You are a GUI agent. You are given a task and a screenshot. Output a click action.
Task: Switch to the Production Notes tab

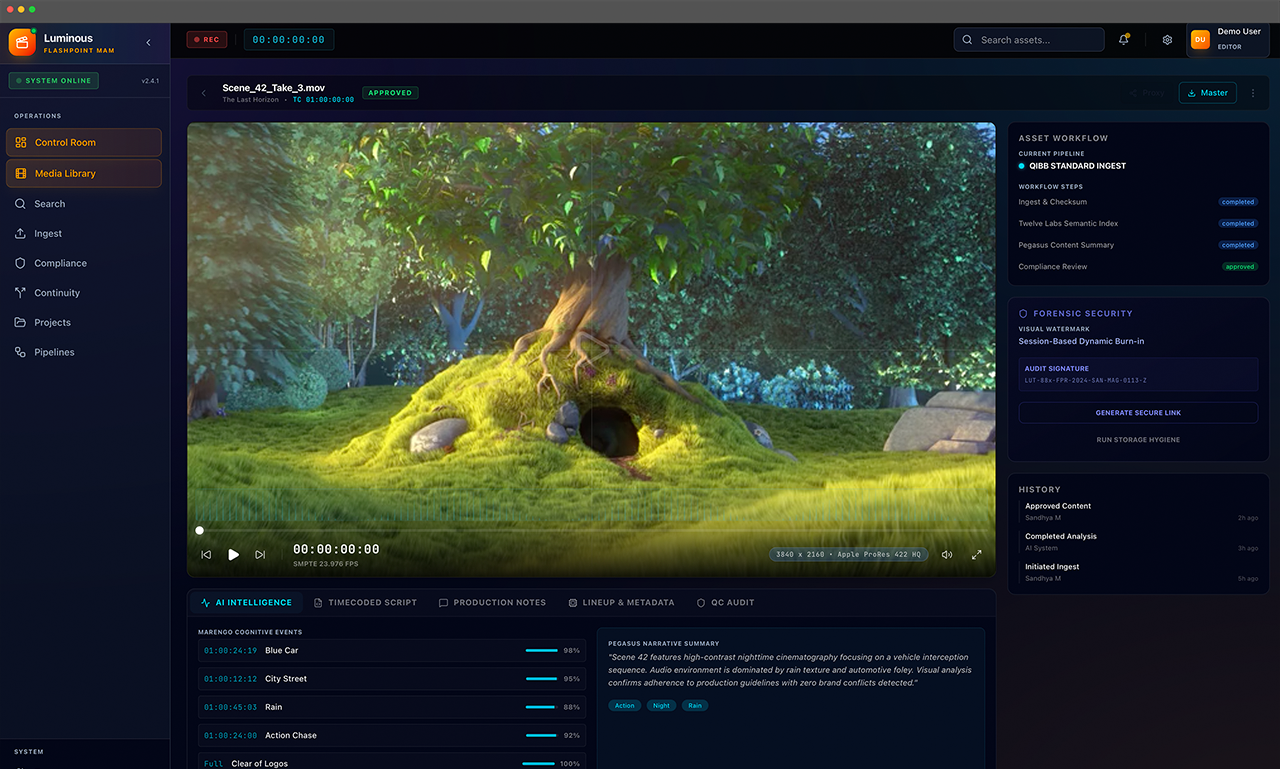tap(492, 603)
